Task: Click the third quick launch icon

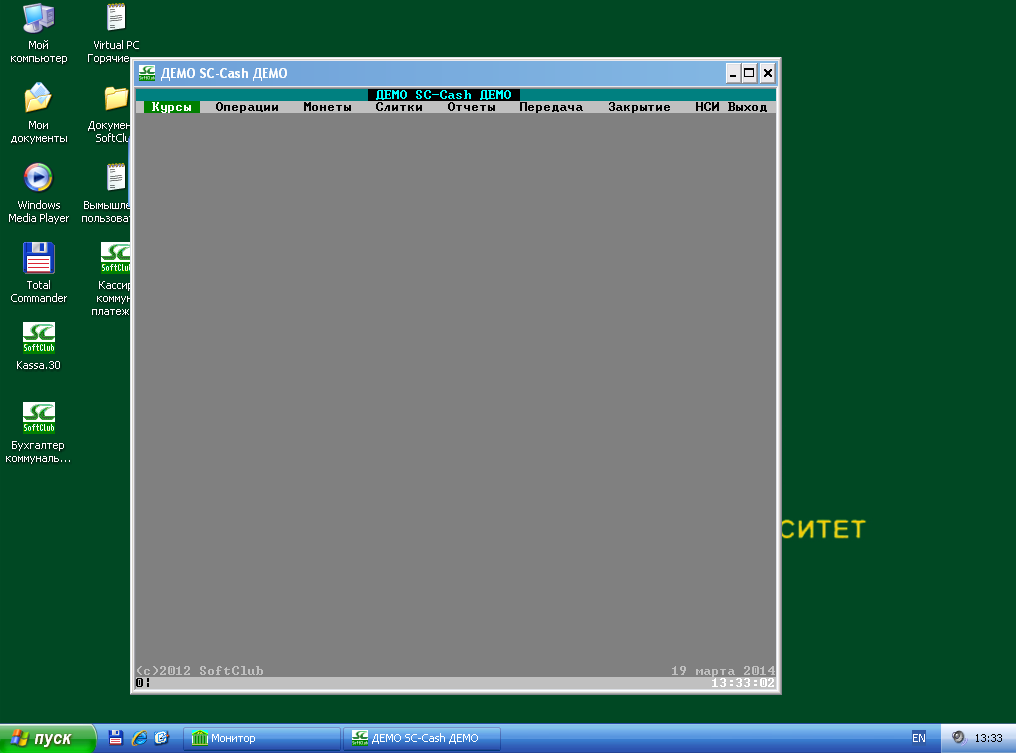Action: pos(161,737)
